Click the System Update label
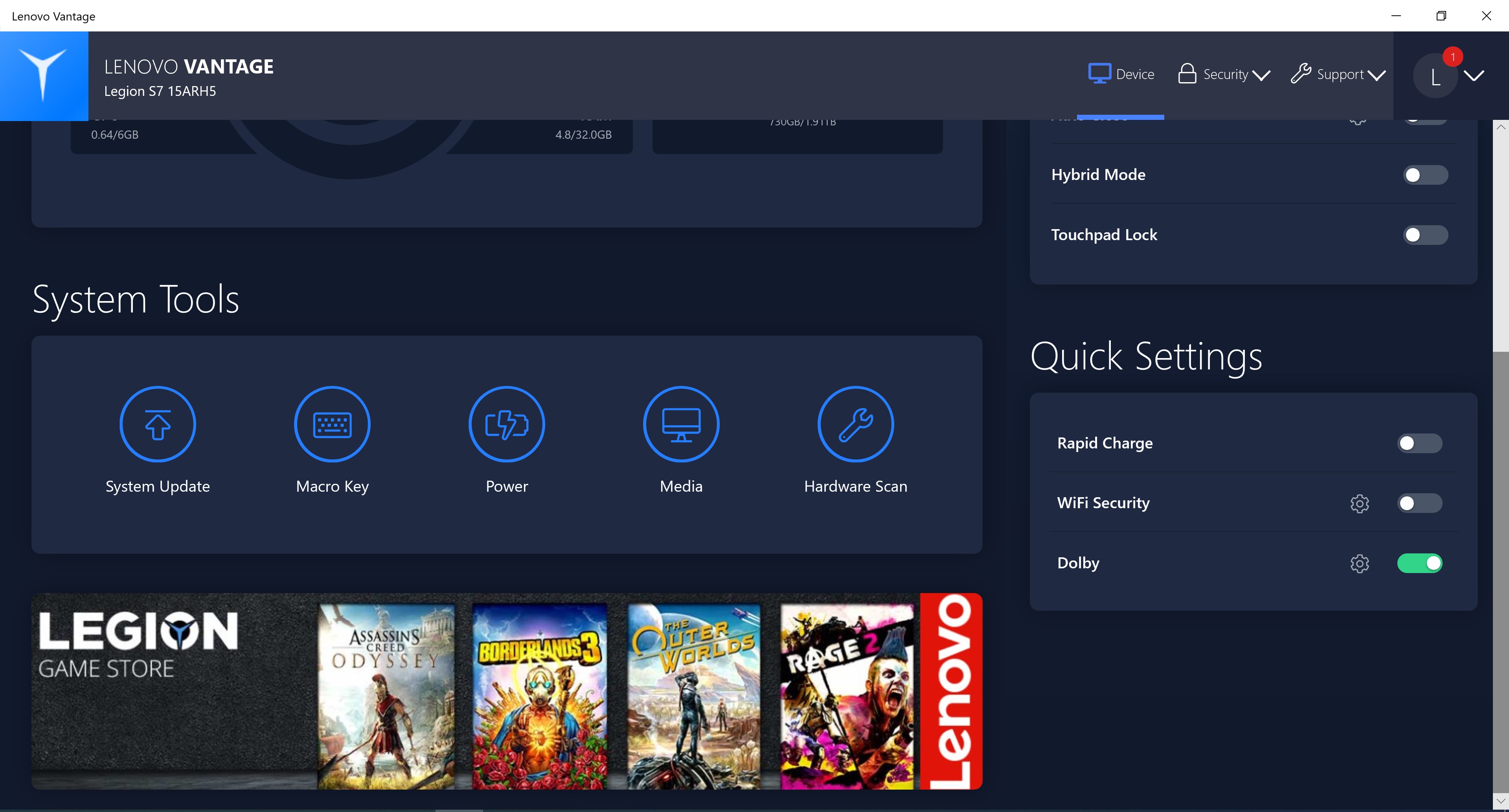The width and height of the screenshot is (1509, 812). 158,486
